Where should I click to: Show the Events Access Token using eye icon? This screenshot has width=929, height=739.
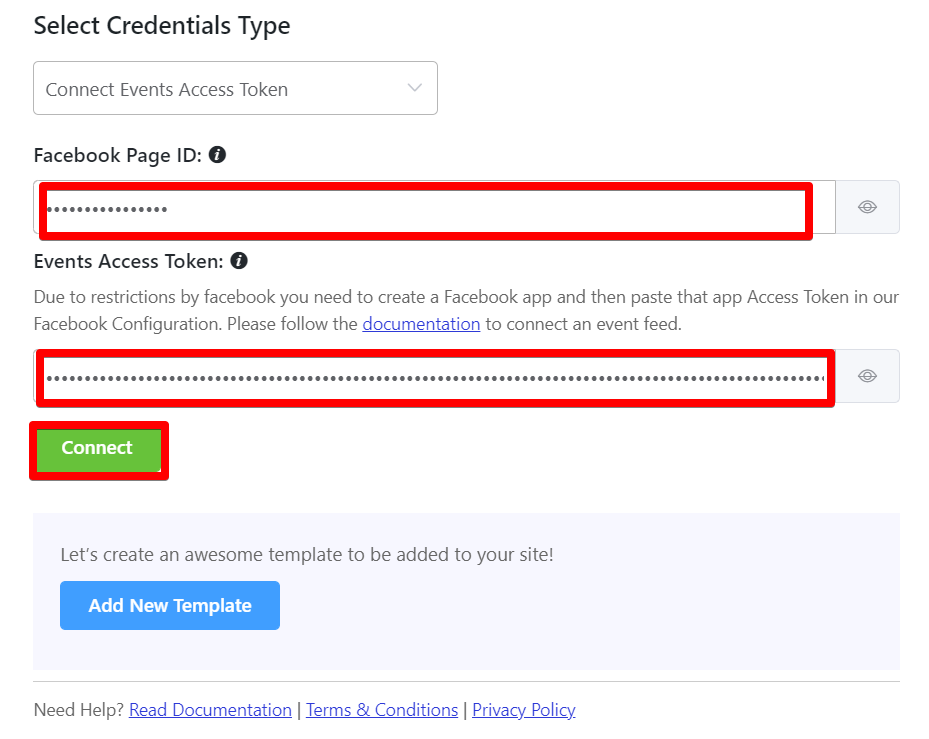pyautogui.click(x=867, y=376)
